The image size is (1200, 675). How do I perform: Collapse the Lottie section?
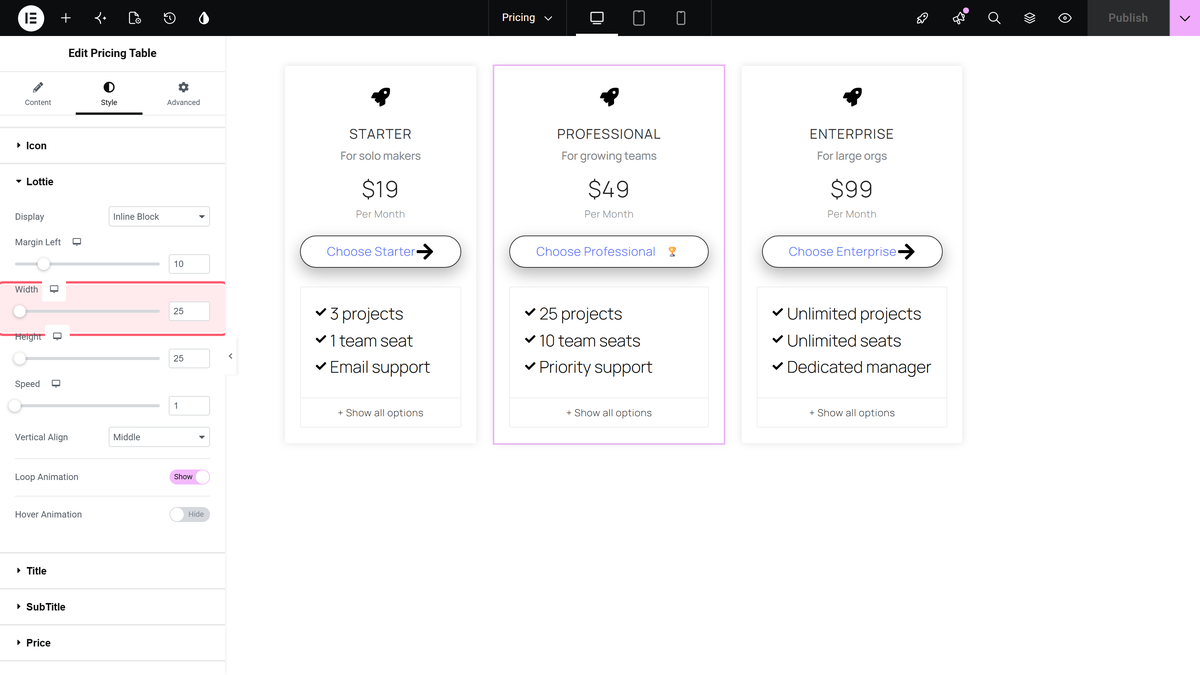point(113,182)
